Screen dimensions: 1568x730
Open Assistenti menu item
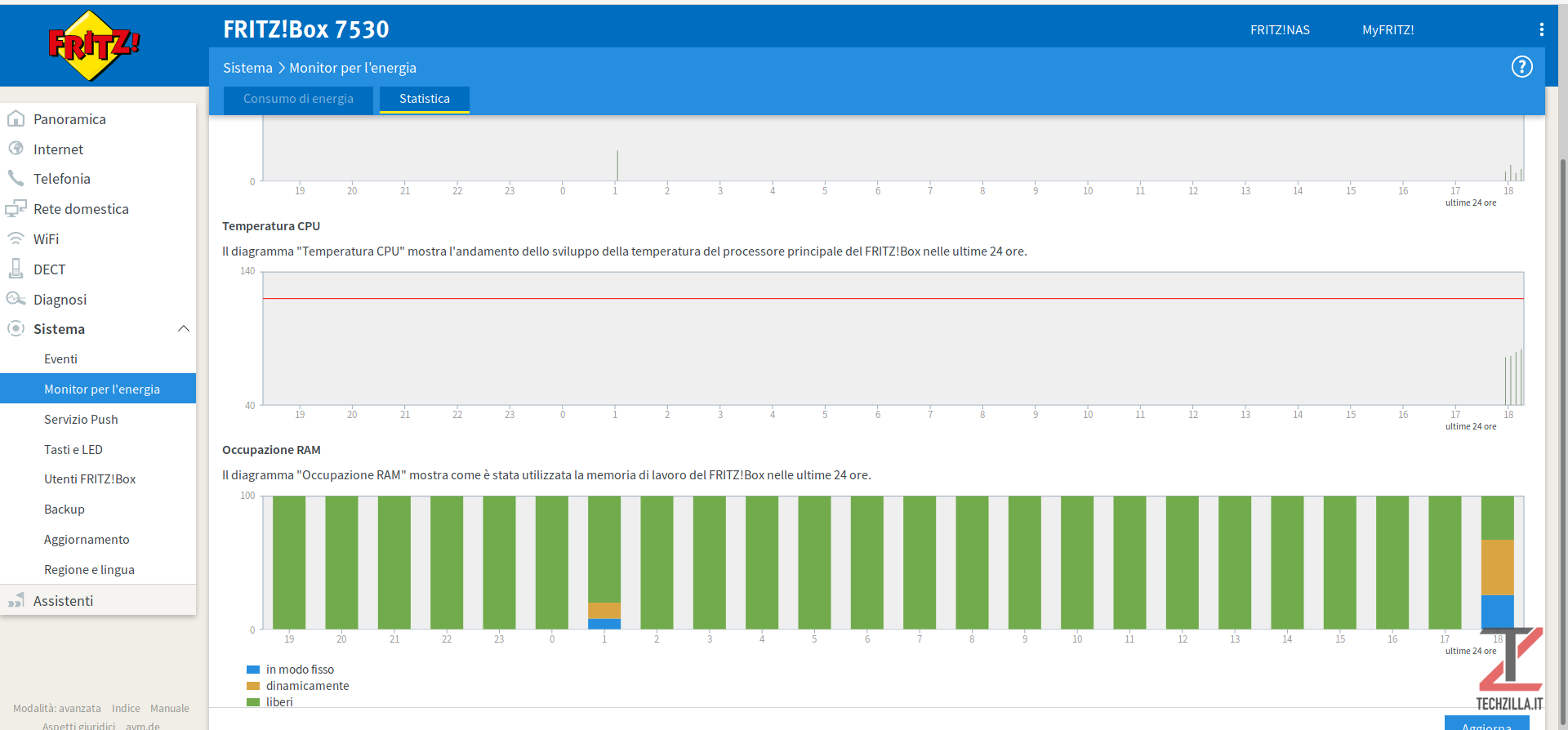click(98, 601)
